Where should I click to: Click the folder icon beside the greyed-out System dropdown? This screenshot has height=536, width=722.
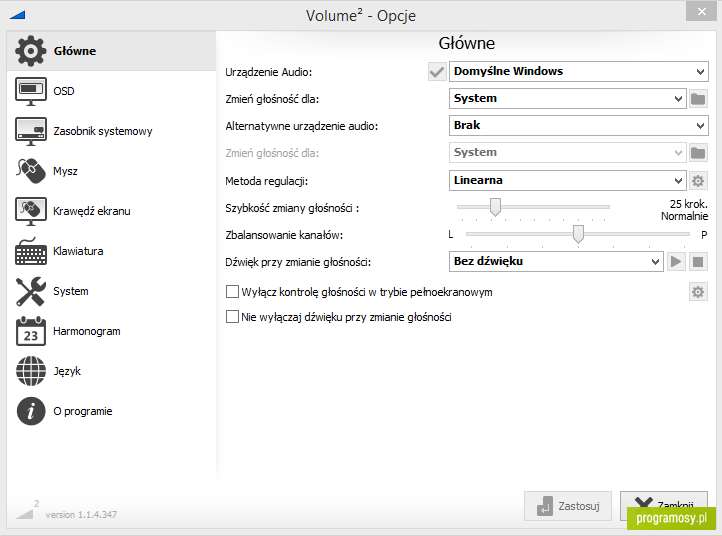pyautogui.click(x=698, y=153)
